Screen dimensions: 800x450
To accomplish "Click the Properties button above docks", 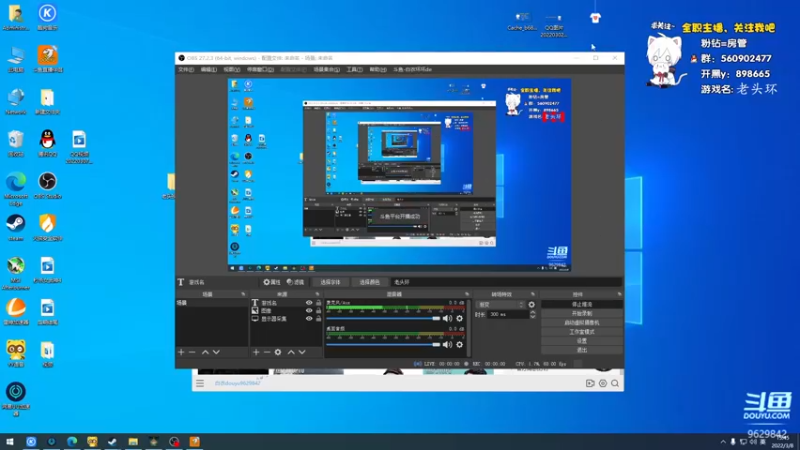I will point(271,282).
